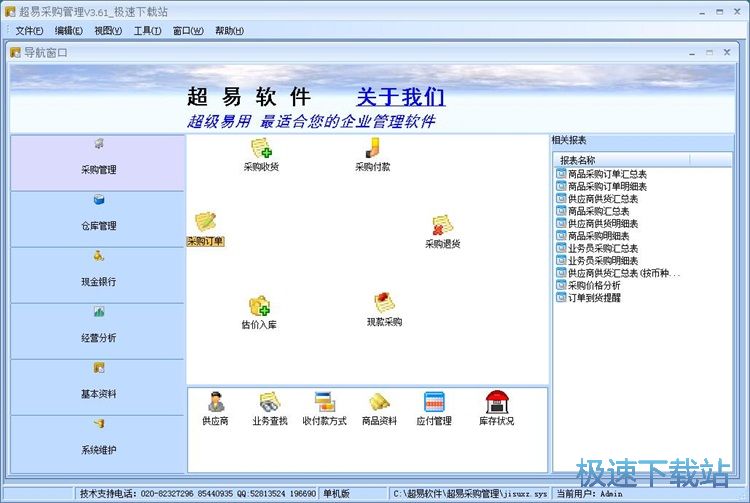Open the 文件(F) menu
750x503 pixels.
click(29, 31)
